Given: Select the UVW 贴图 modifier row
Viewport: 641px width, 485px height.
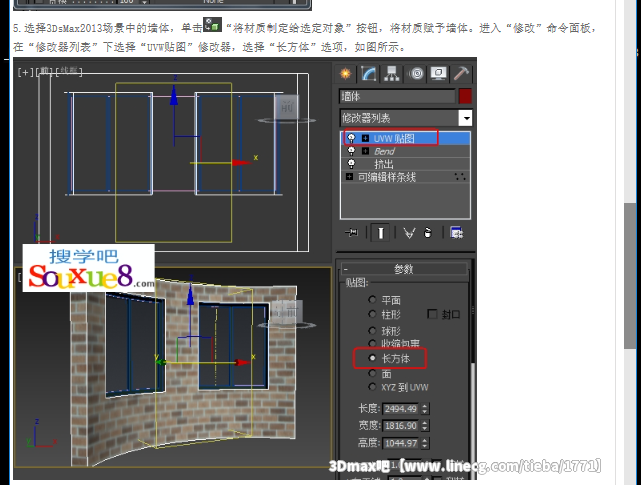Looking at the screenshot, I should pyautogui.click(x=405, y=139).
